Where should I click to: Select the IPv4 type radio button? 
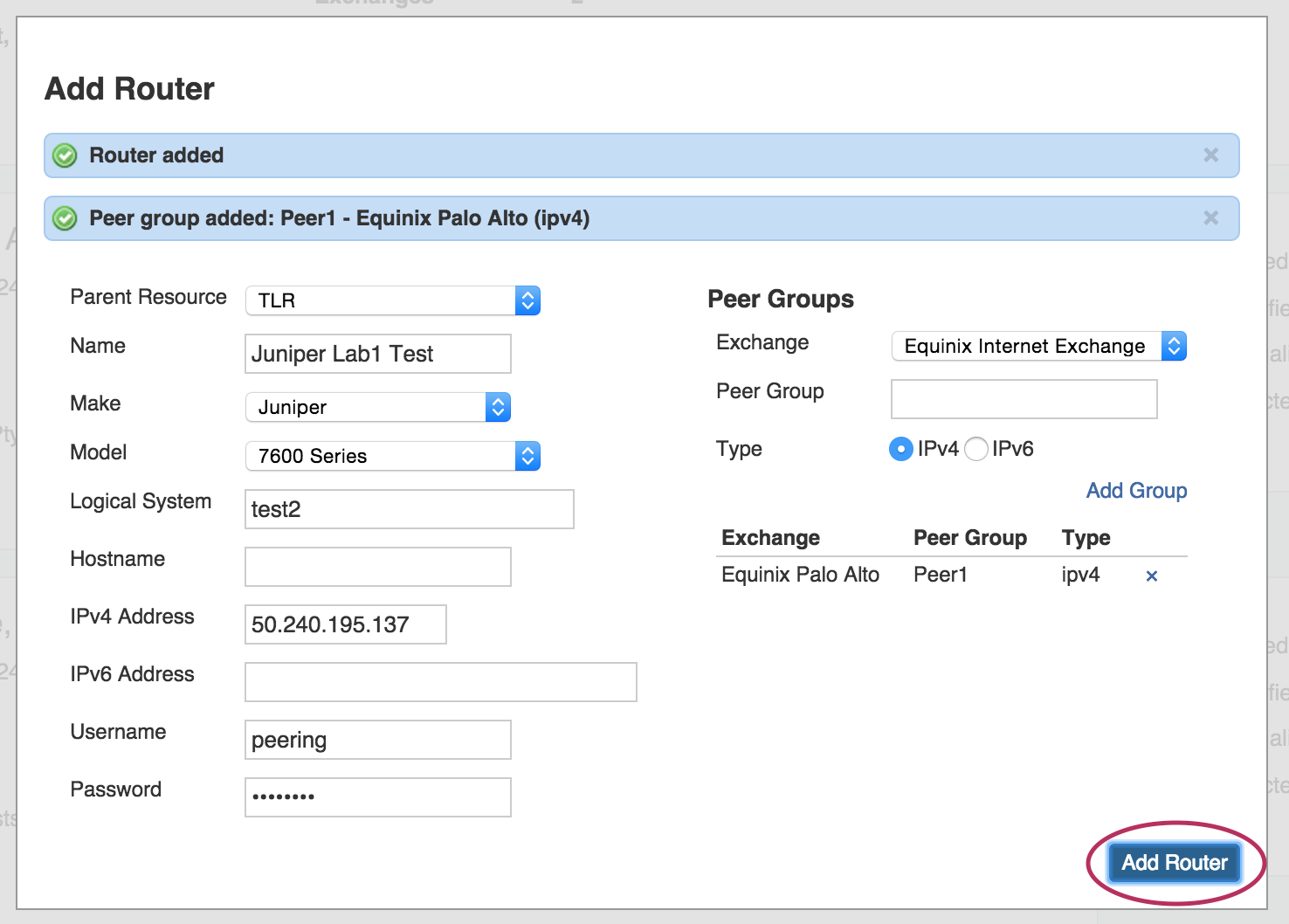point(900,449)
